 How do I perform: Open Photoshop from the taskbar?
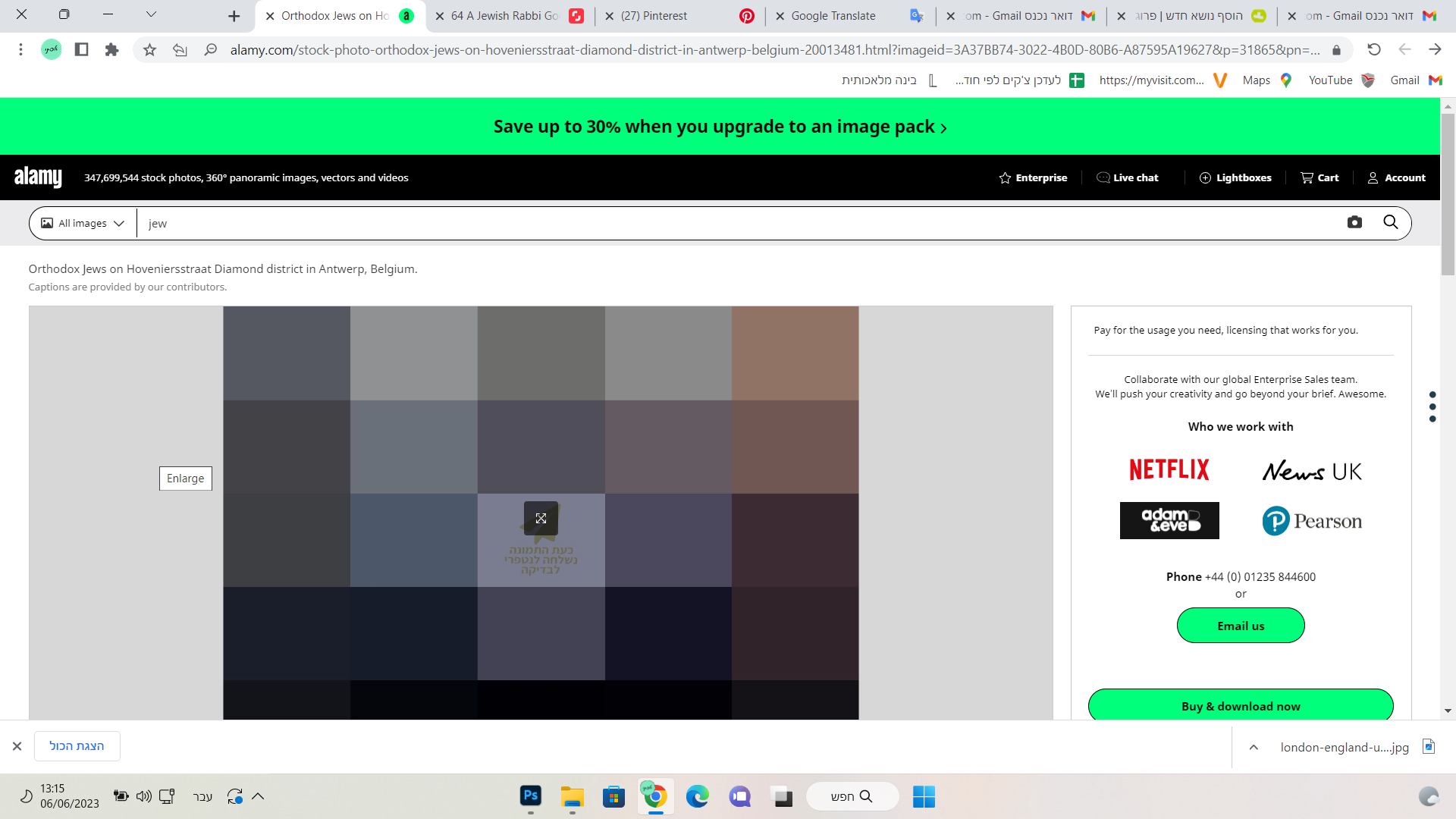coord(530,796)
